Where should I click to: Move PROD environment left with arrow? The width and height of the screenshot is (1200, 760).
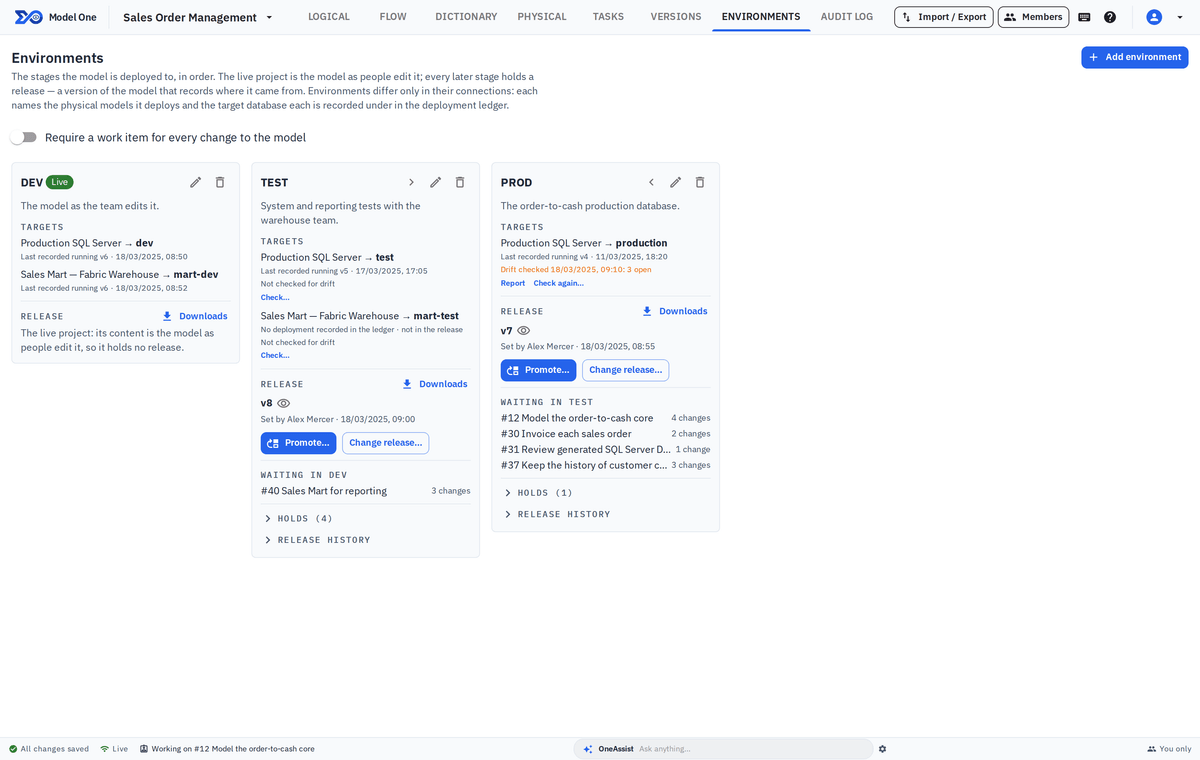point(651,182)
